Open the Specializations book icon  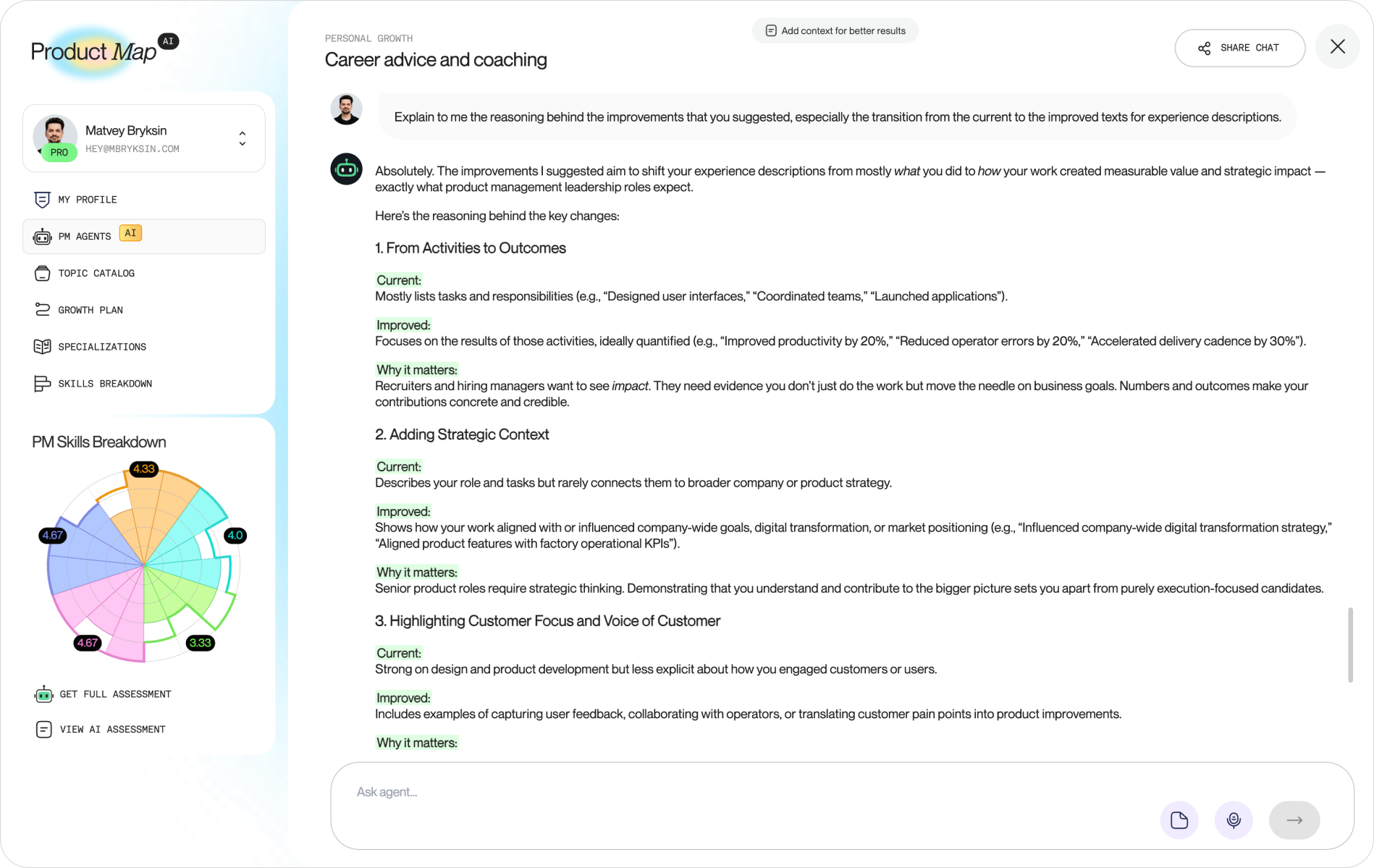(x=42, y=347)
